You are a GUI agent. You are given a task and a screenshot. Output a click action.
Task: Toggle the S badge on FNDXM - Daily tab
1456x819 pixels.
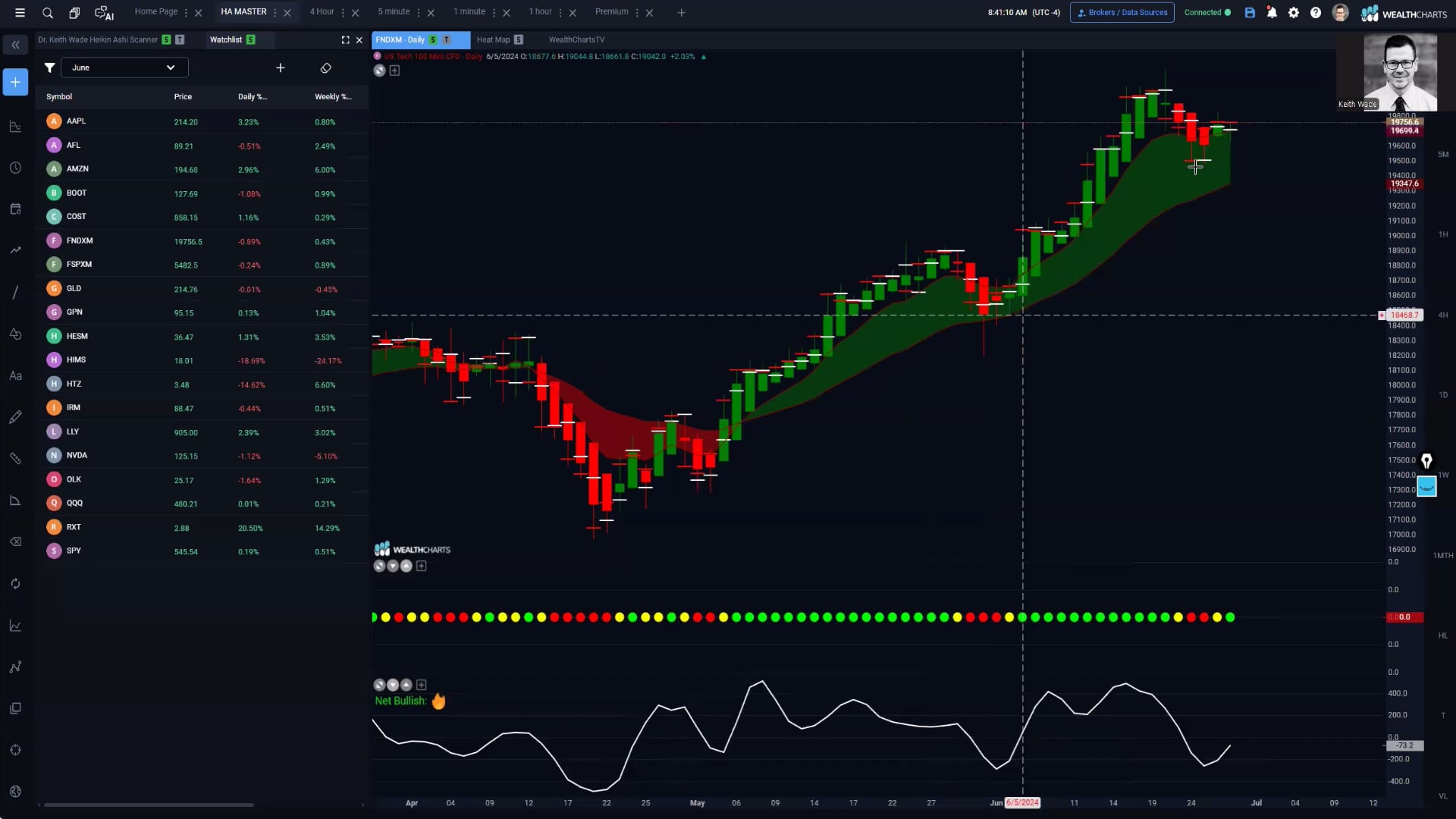433,40
